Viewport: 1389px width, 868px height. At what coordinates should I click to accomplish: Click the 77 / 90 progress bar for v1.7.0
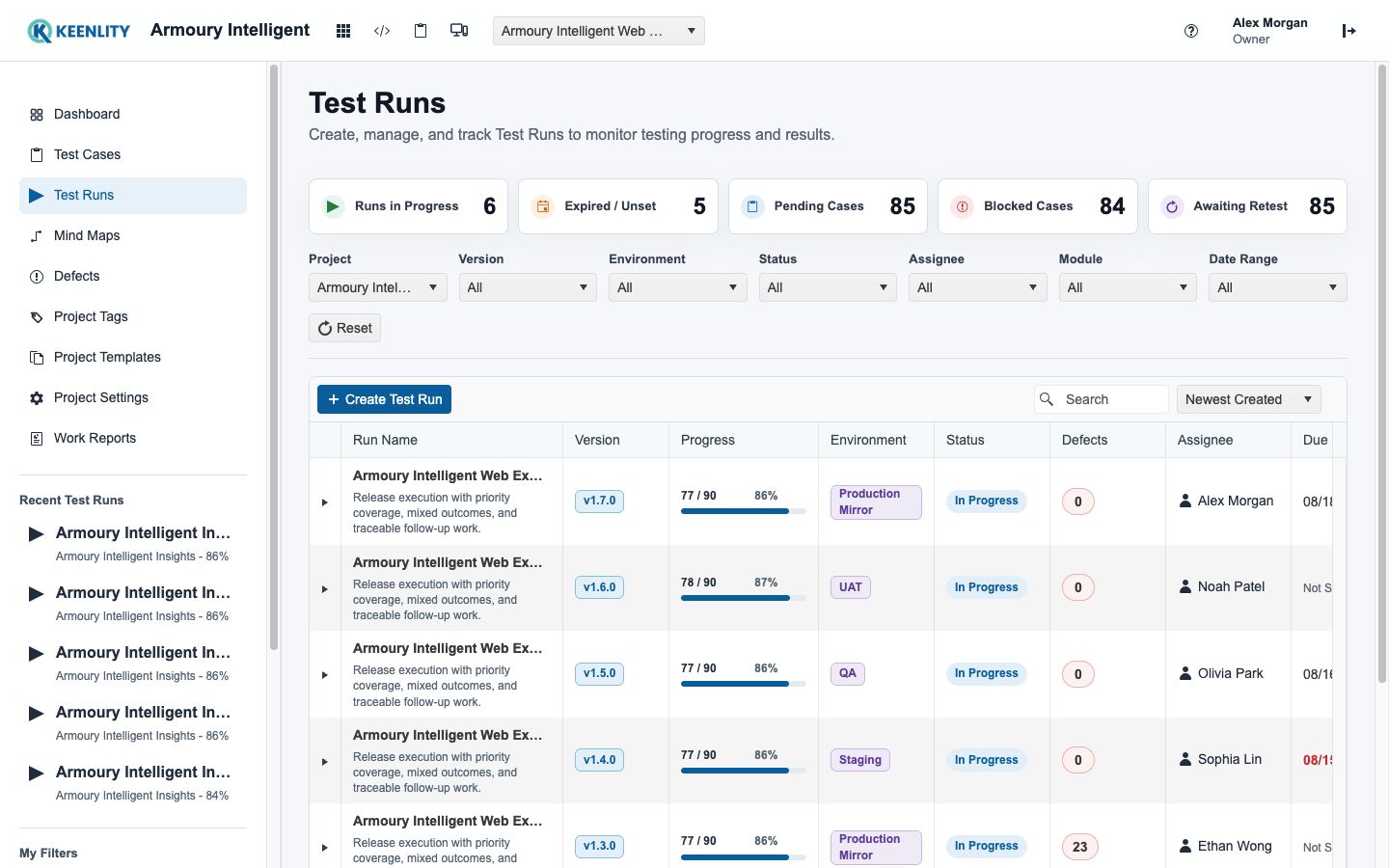[x=744, y=511]
